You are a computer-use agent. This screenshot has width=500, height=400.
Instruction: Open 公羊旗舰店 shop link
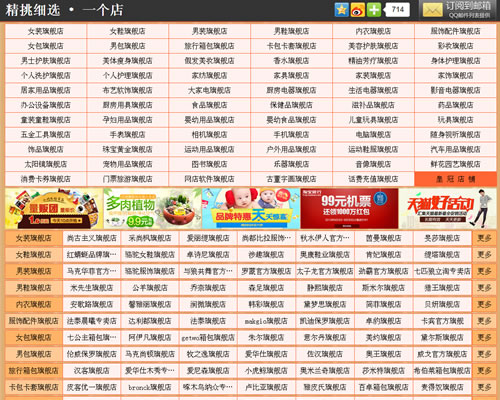(x=150, y=288)
